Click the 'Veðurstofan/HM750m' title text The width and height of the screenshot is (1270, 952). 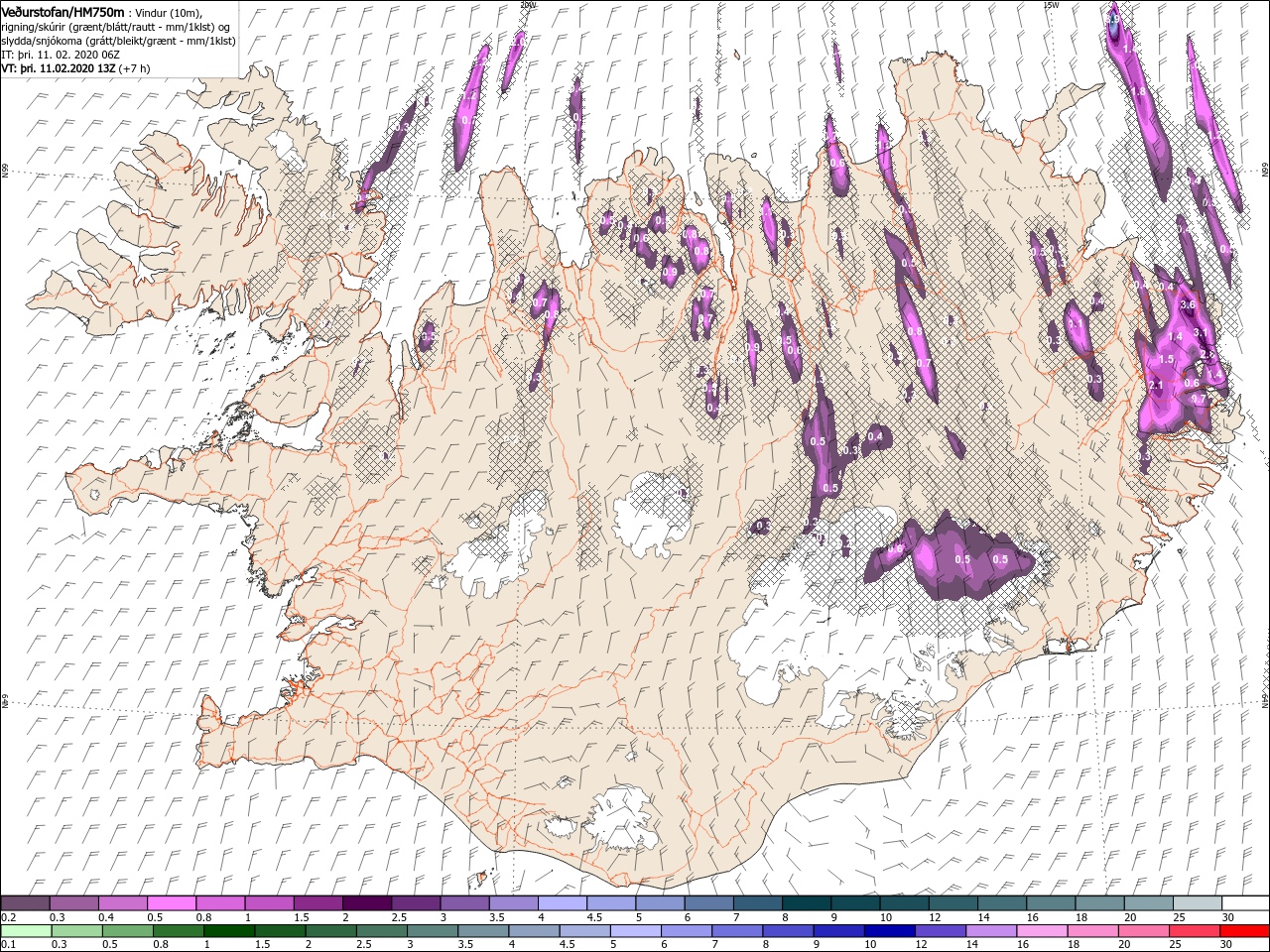point(63,12)
